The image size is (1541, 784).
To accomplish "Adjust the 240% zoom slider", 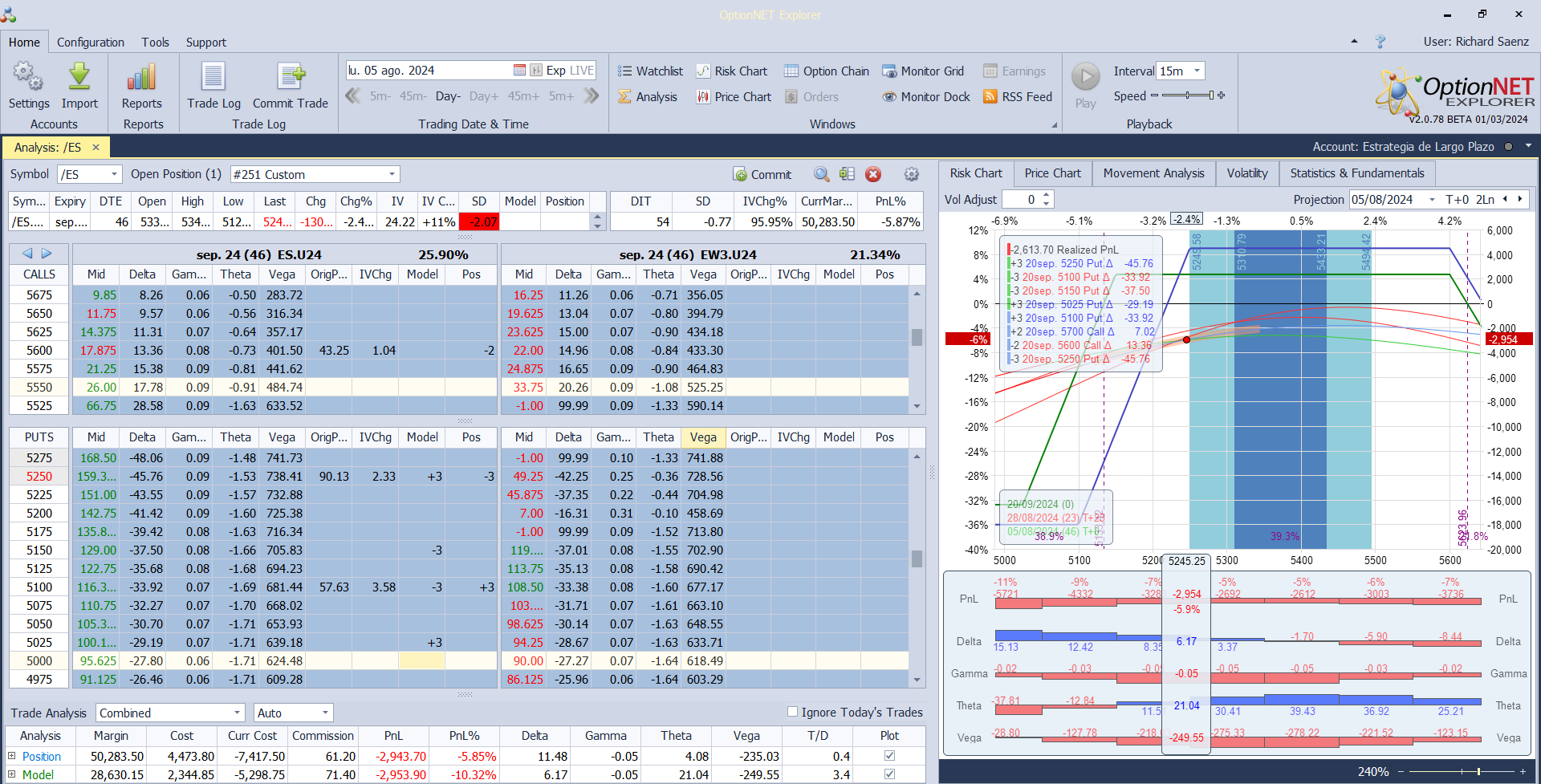I will coord(1461,771).
